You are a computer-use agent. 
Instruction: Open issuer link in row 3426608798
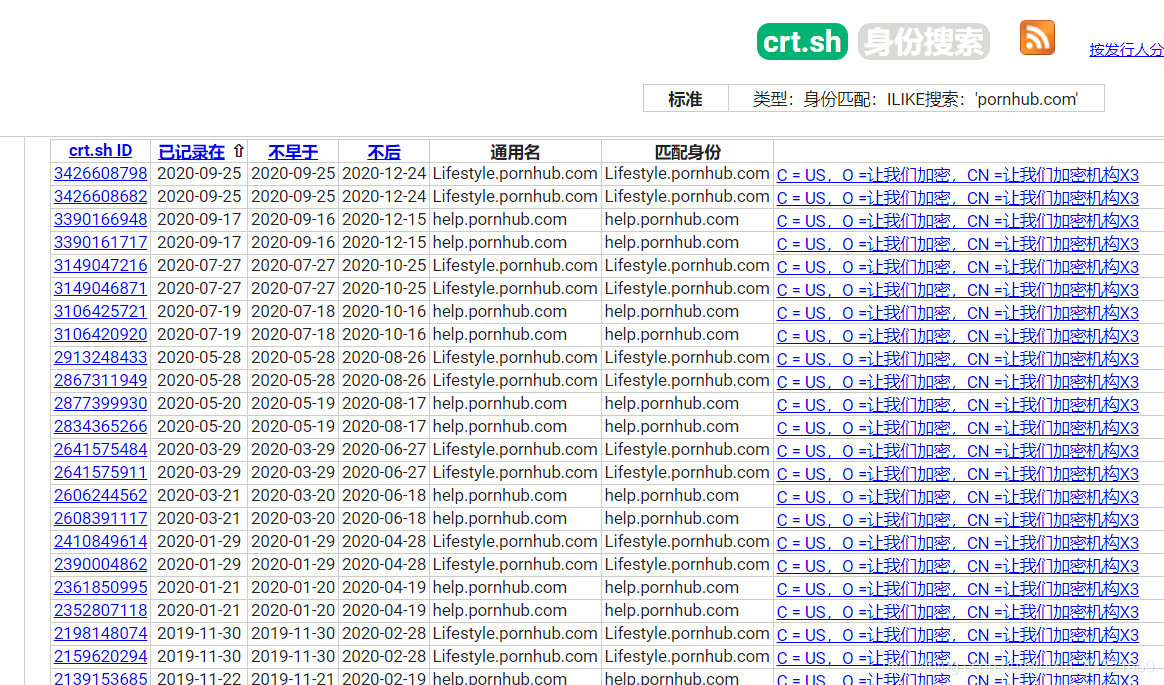coord(958,175)
